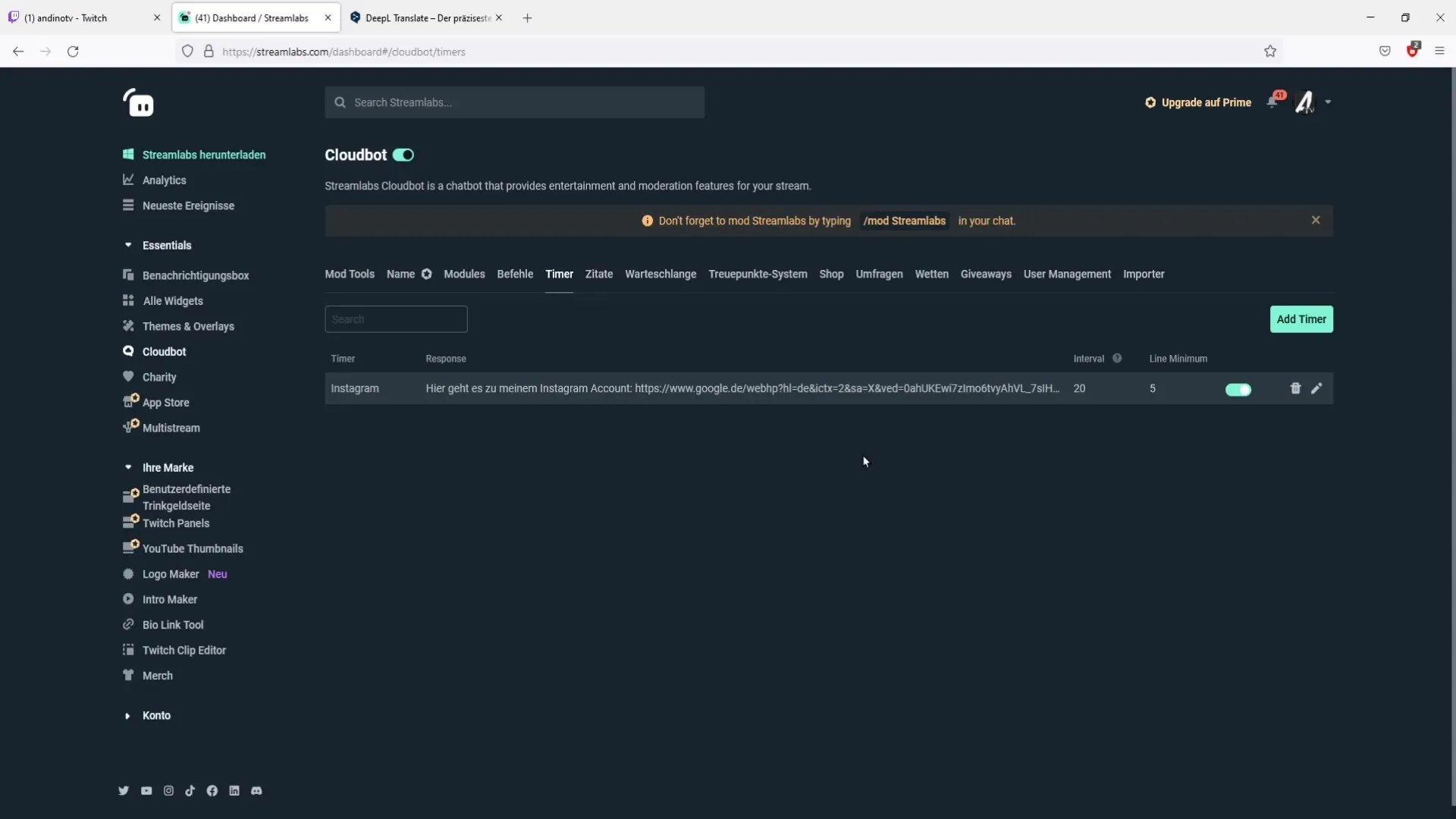Open the User Management tab

pyautogui.click(x=1067, y=275)
